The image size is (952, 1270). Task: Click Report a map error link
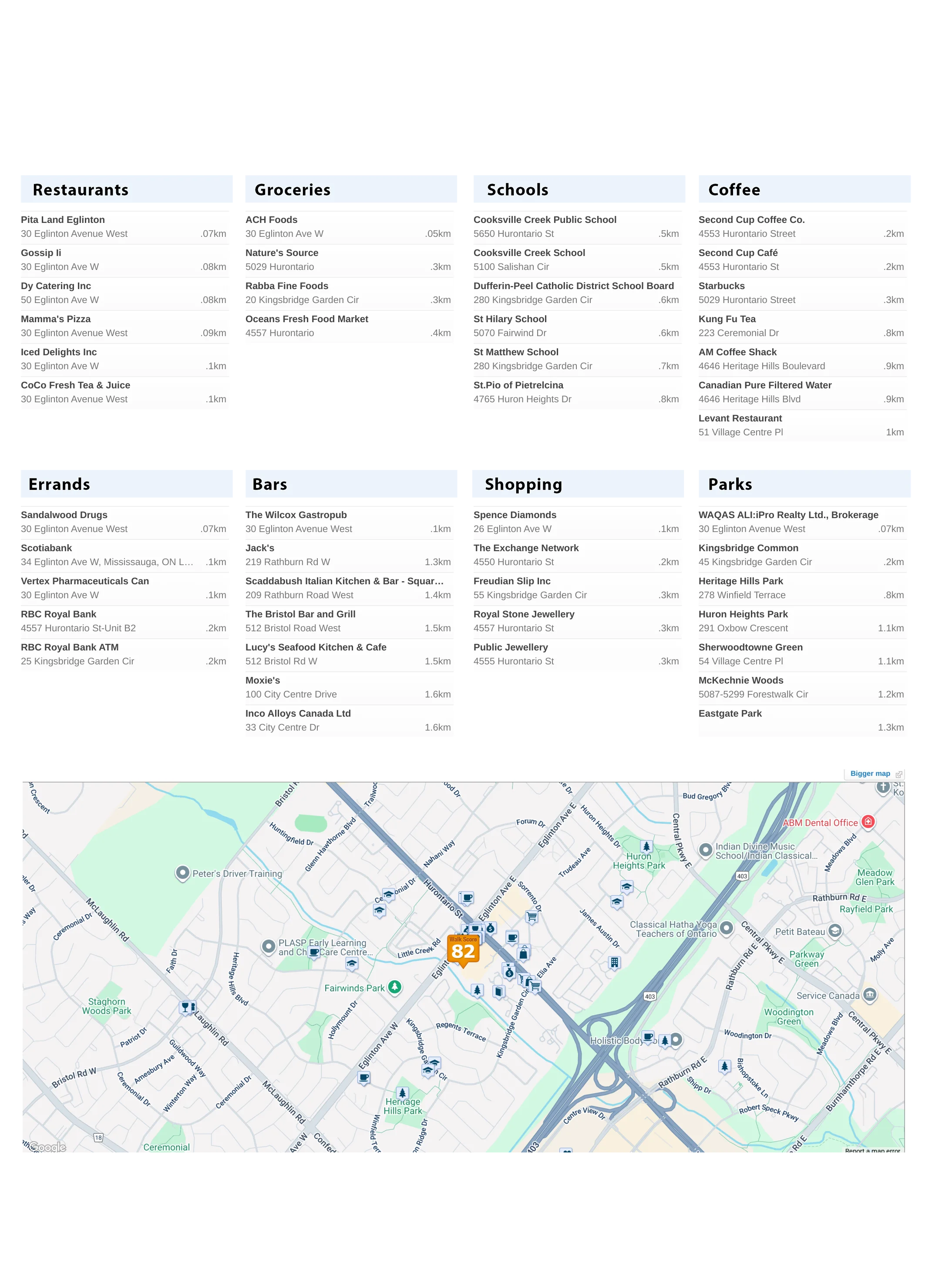(872, 1150)
